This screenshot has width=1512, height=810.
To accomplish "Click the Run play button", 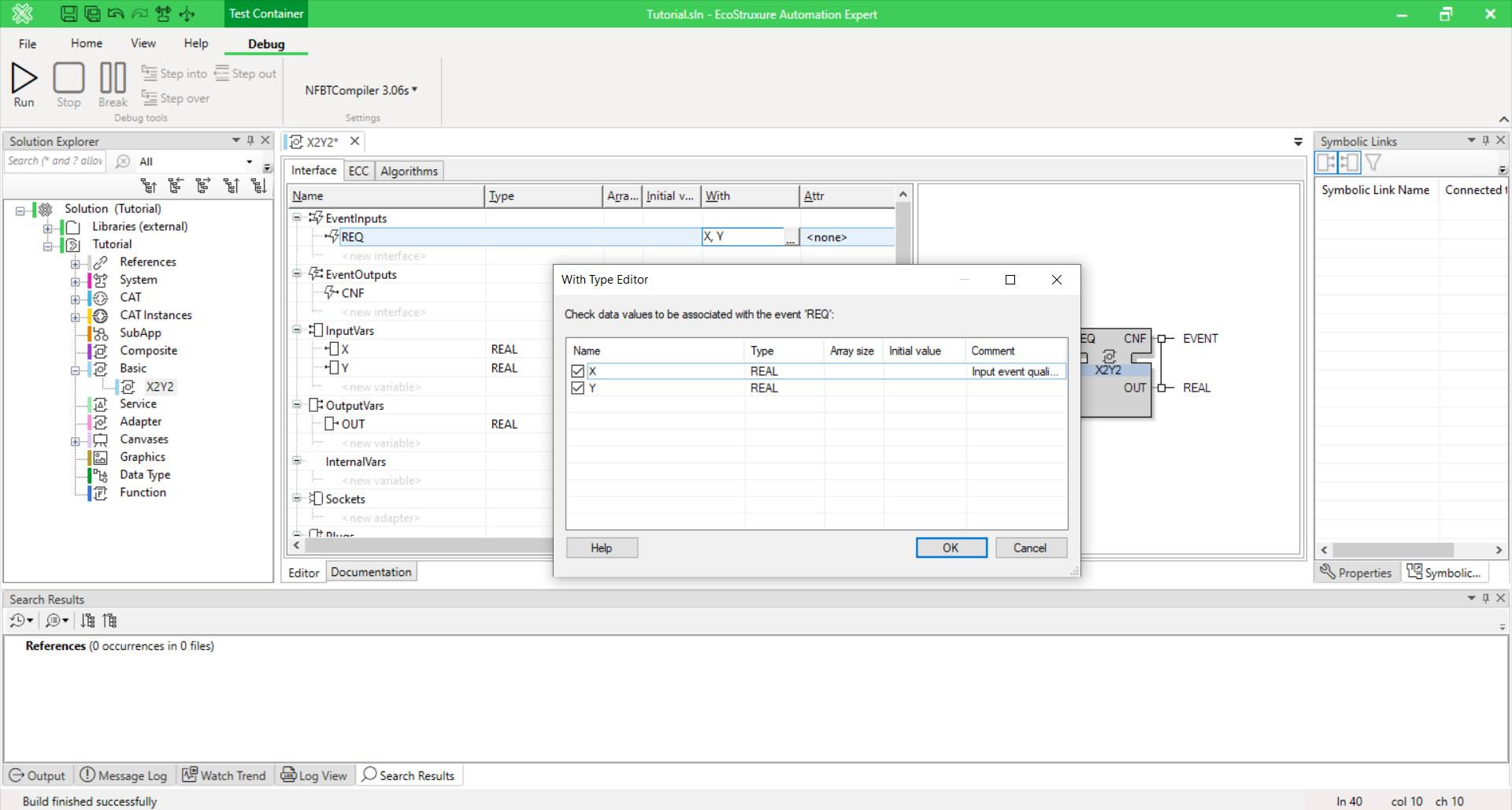I will 24,84.
